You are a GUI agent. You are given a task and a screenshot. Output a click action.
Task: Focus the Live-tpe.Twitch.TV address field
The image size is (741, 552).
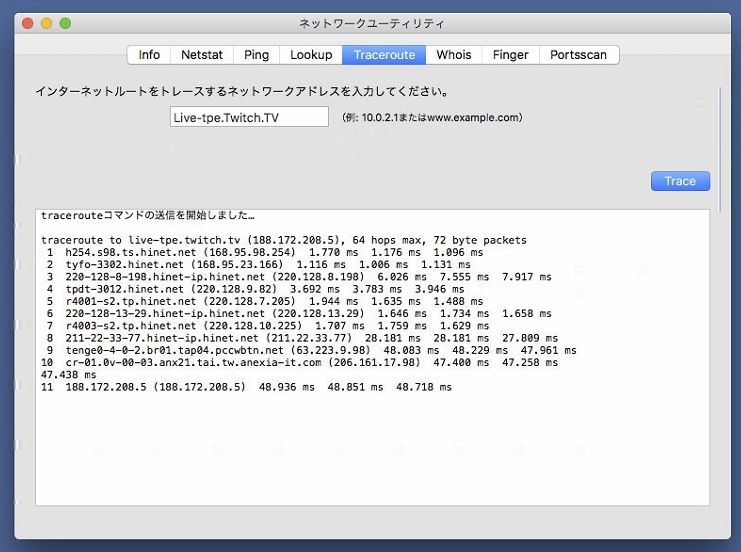pos(249,117)
